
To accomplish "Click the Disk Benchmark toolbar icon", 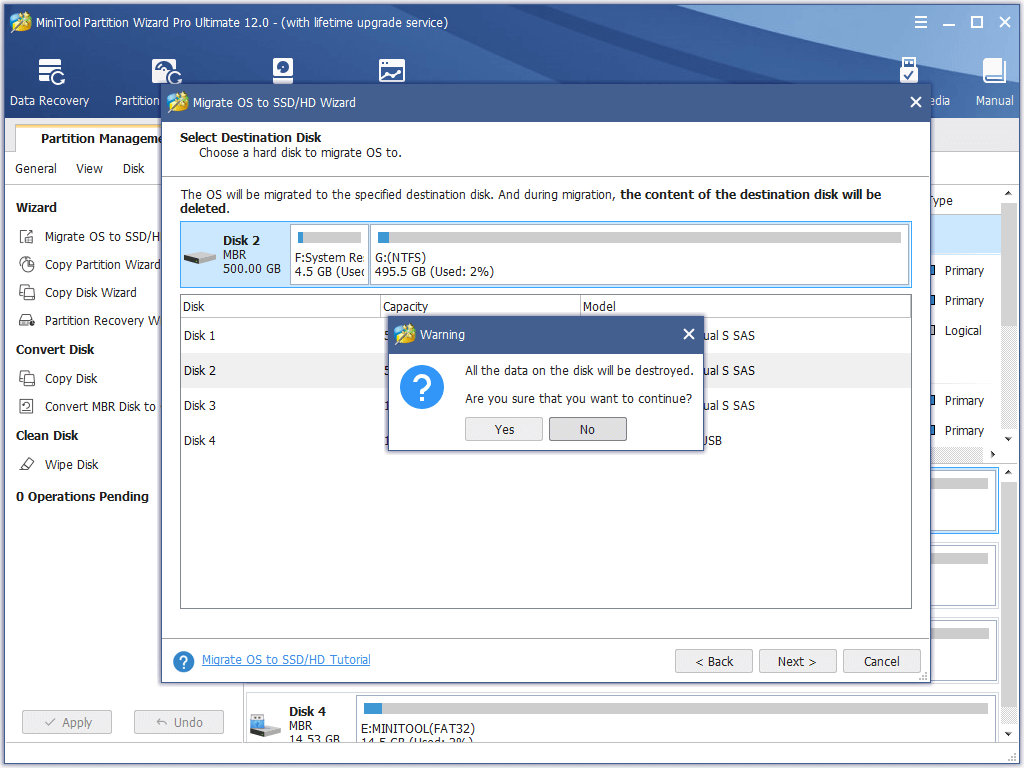I will coord(283,71).
